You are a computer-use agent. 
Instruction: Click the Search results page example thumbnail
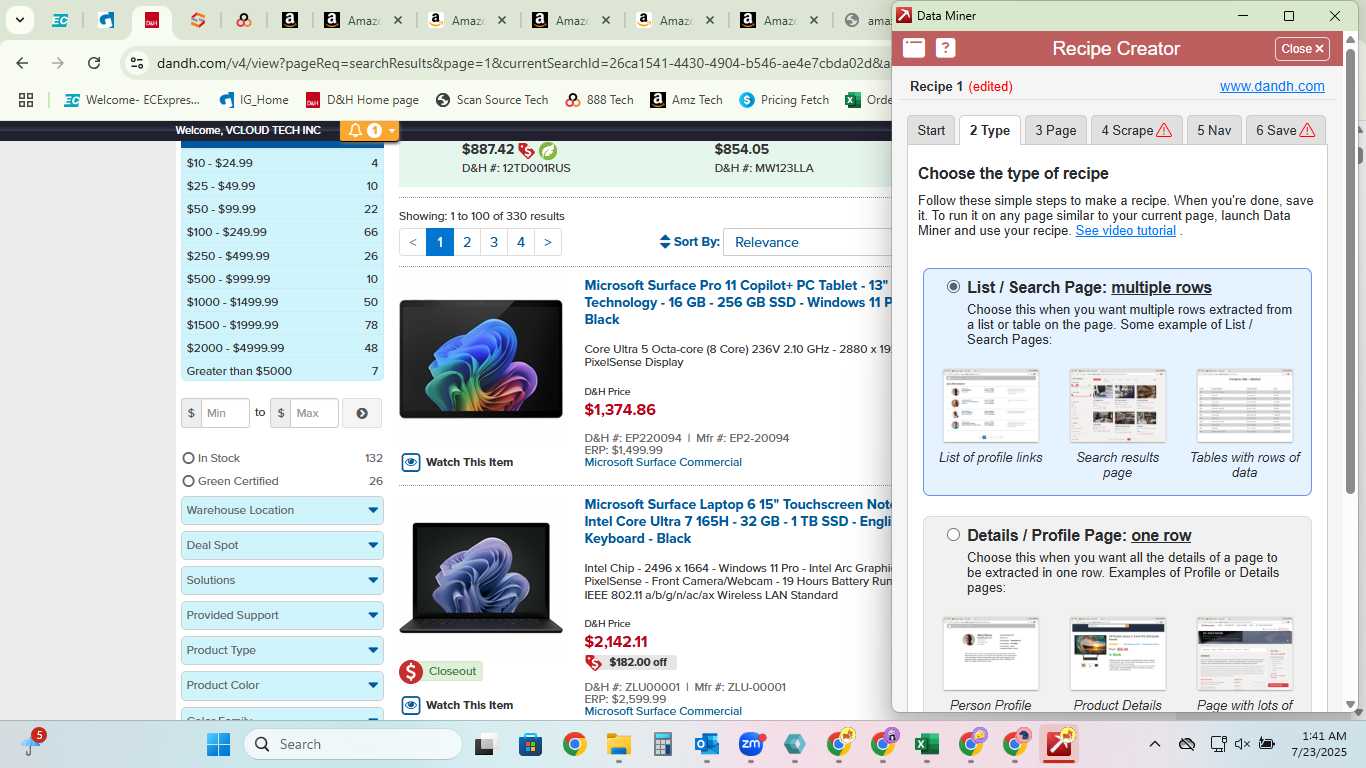click(x=1118, y=406)
